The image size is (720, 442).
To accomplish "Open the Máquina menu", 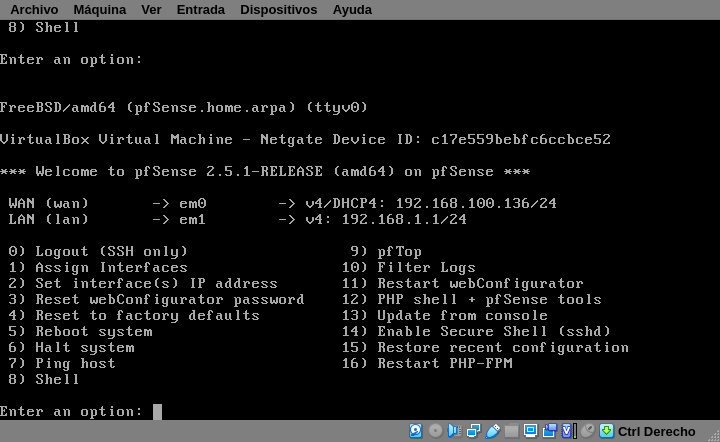I will 99,10.
